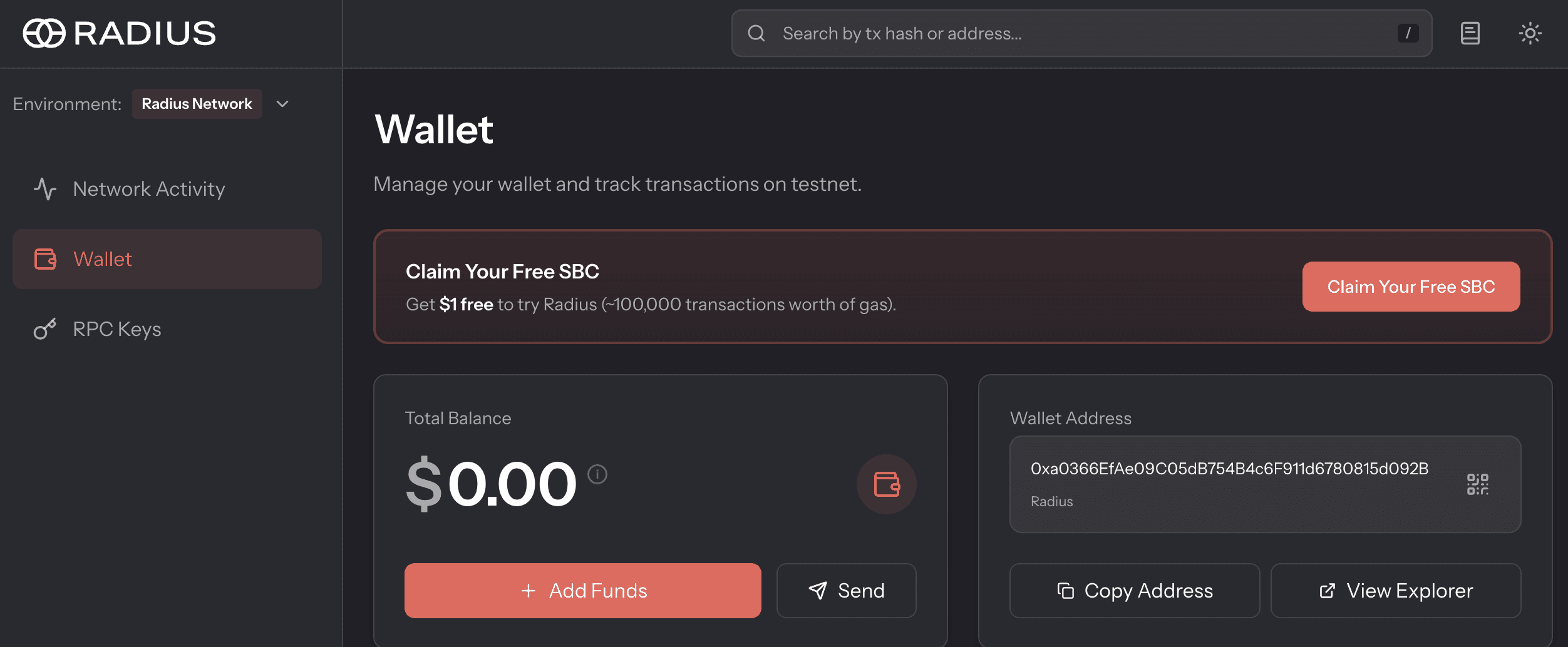
Task: Click round wallet icon in balance card
Action: 886,484
